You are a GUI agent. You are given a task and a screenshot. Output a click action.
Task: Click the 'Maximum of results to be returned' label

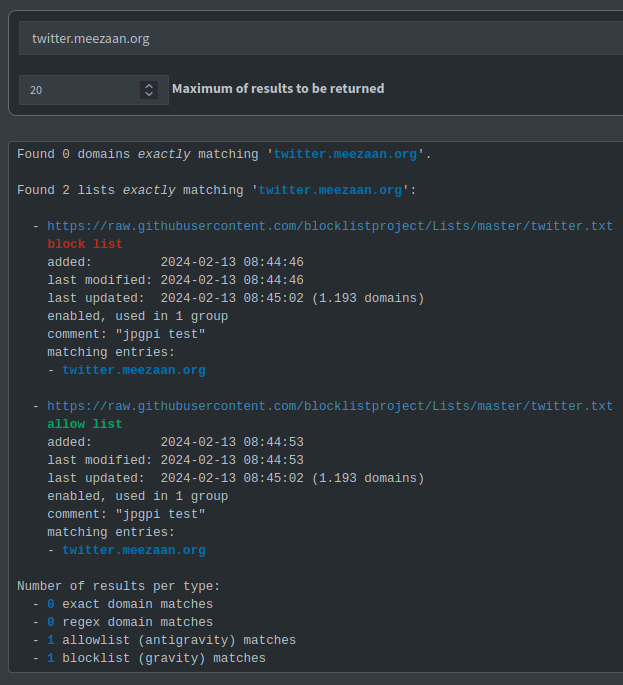click(278, 89)
